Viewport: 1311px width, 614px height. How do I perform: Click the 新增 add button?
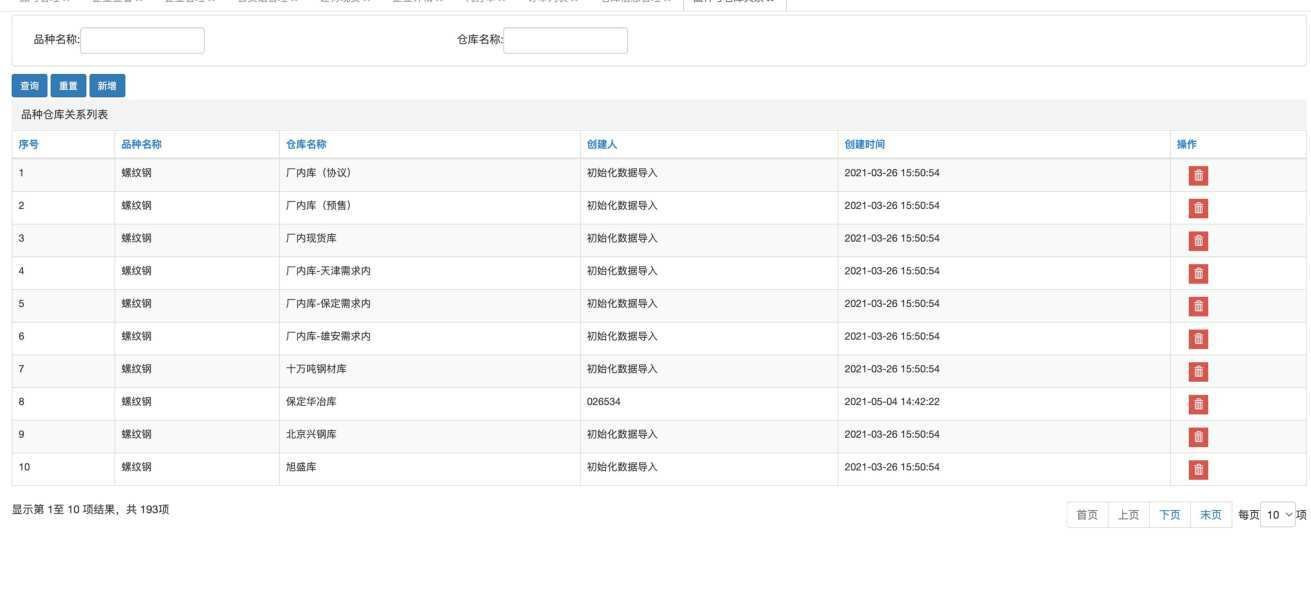pos(107,86)
